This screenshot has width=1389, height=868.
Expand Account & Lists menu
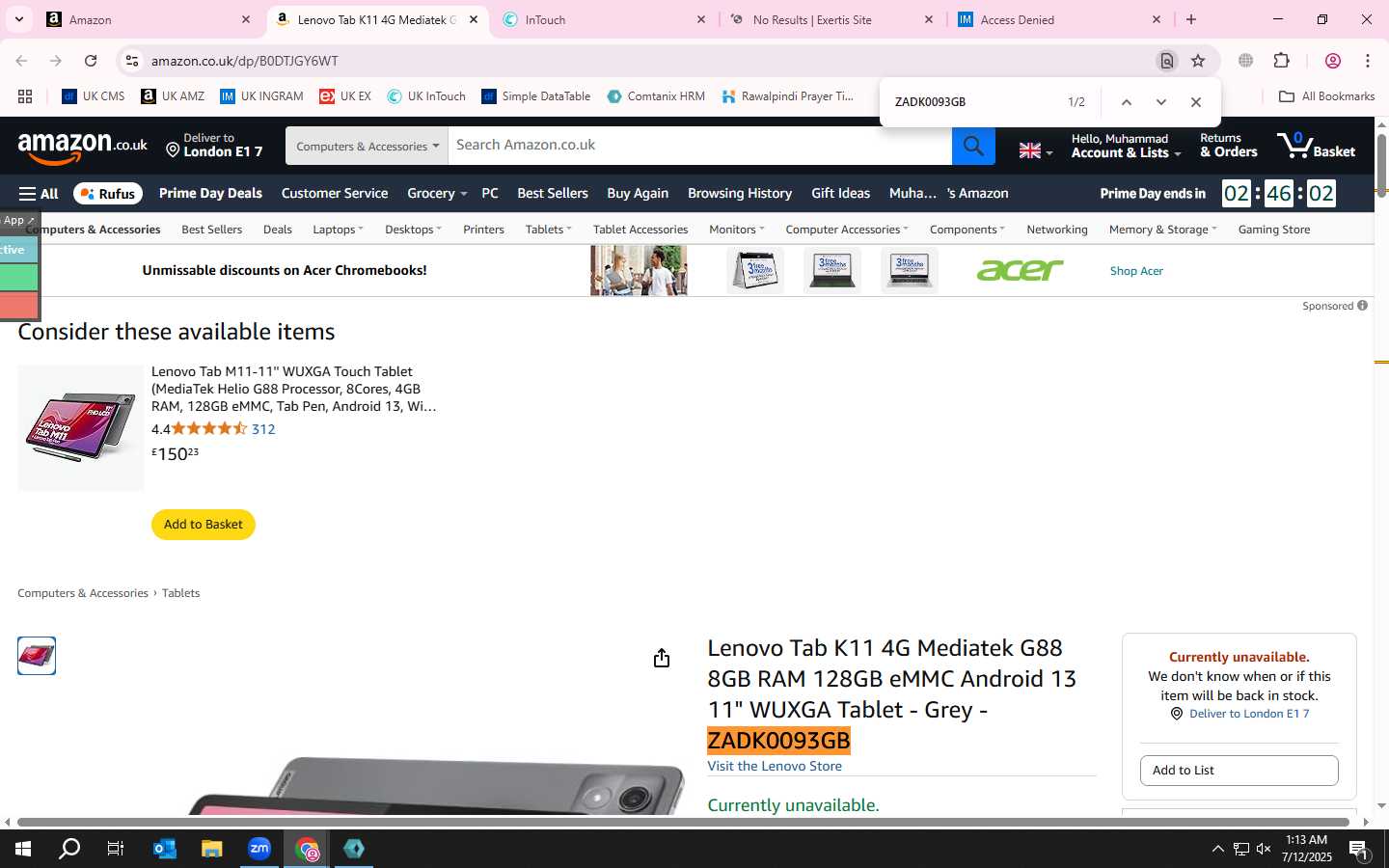click(x=1126, y=146)
